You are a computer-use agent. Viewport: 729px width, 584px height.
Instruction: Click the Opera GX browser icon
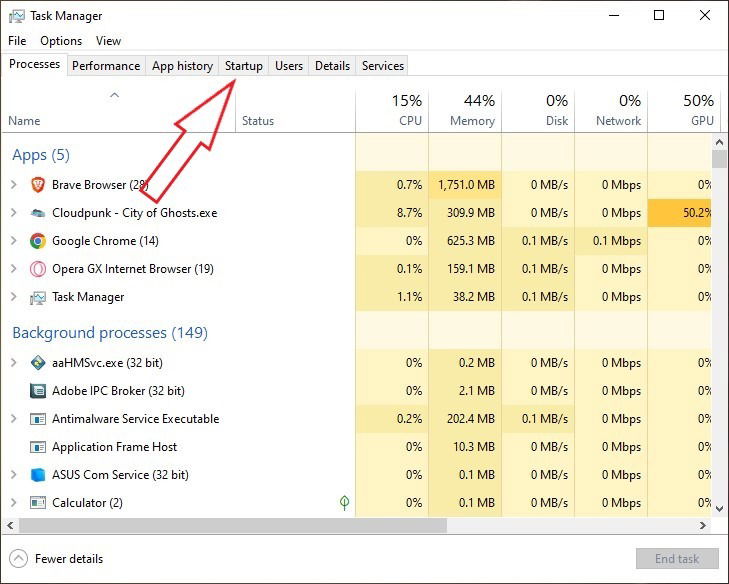point(38,269)
